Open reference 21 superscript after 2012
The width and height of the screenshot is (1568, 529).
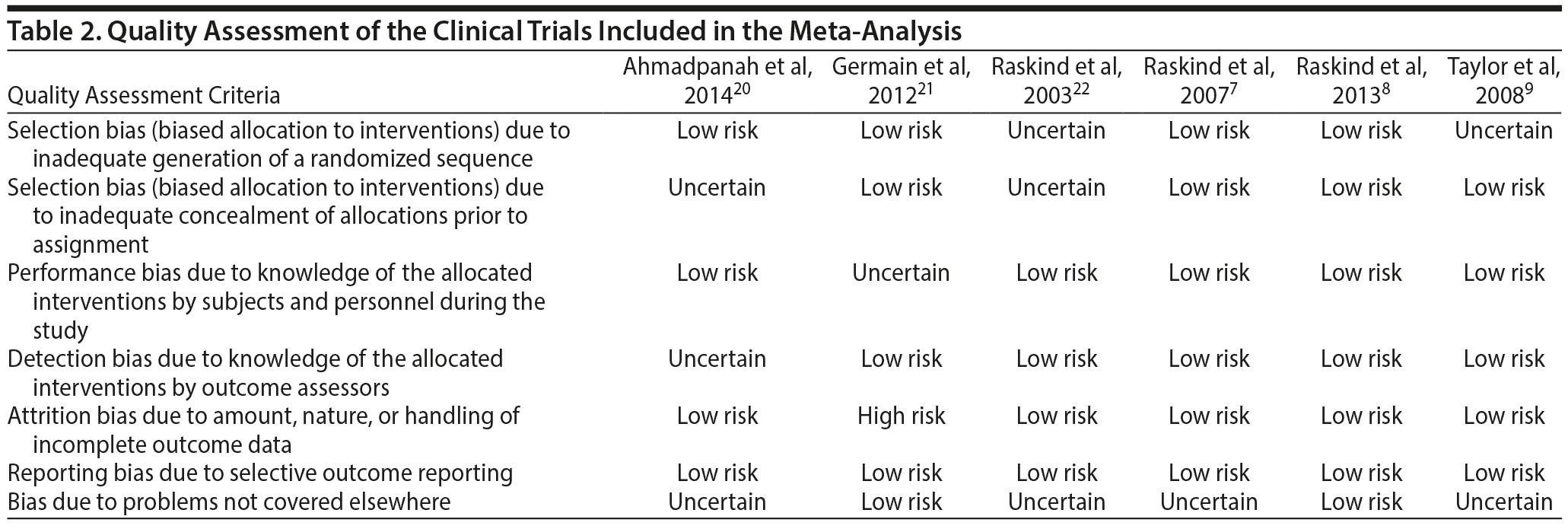pyautogui.click(x=925, y=89)
